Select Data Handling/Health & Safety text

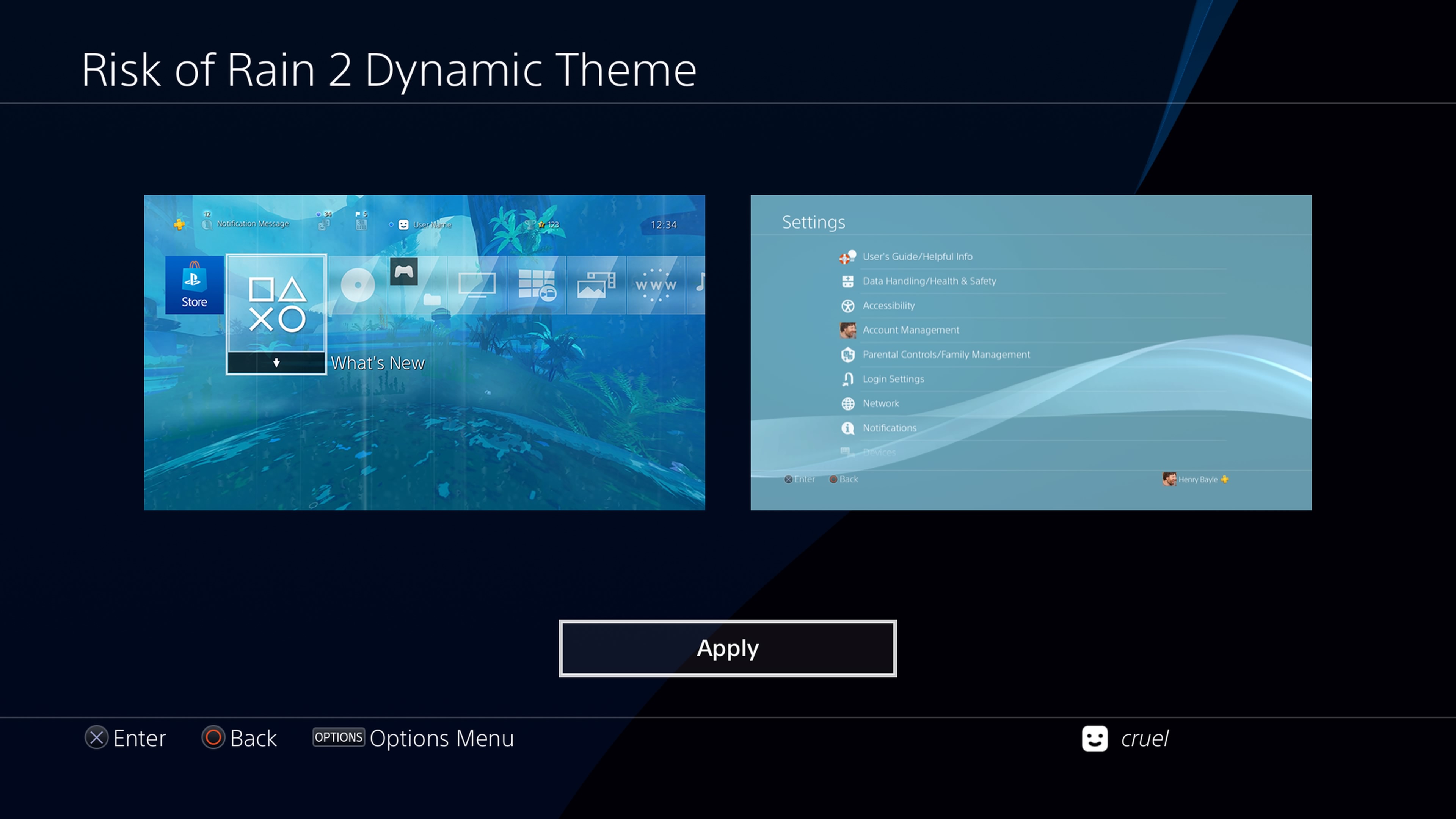[x=929, y=281]
